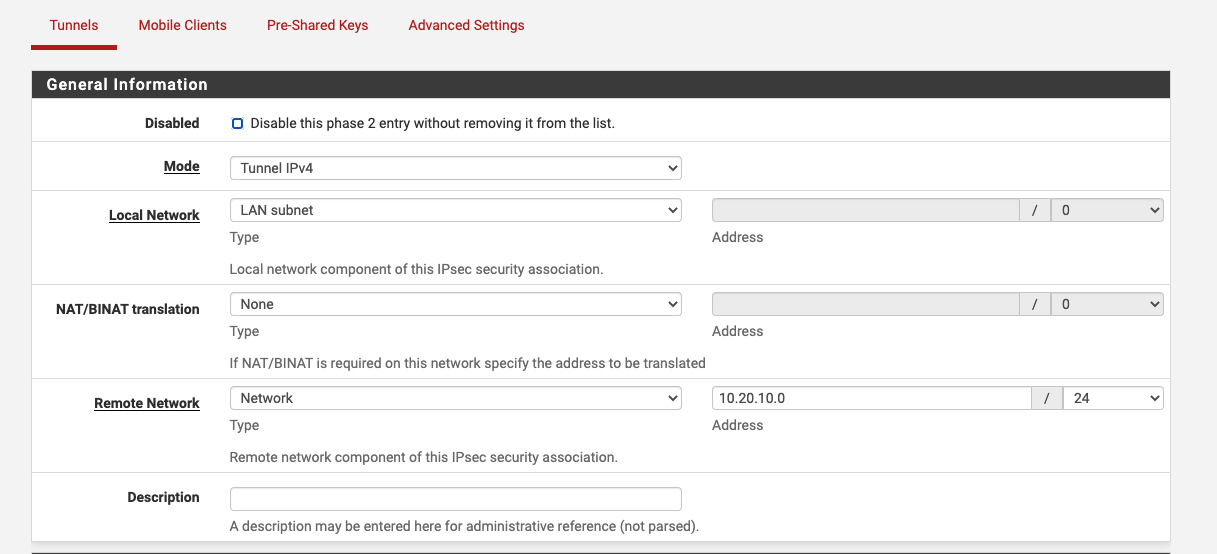Screen dimensions: 1217x554
Task: Open the Remote Network mask dropdown showing 24
Action: click(x=1113, y=398)
